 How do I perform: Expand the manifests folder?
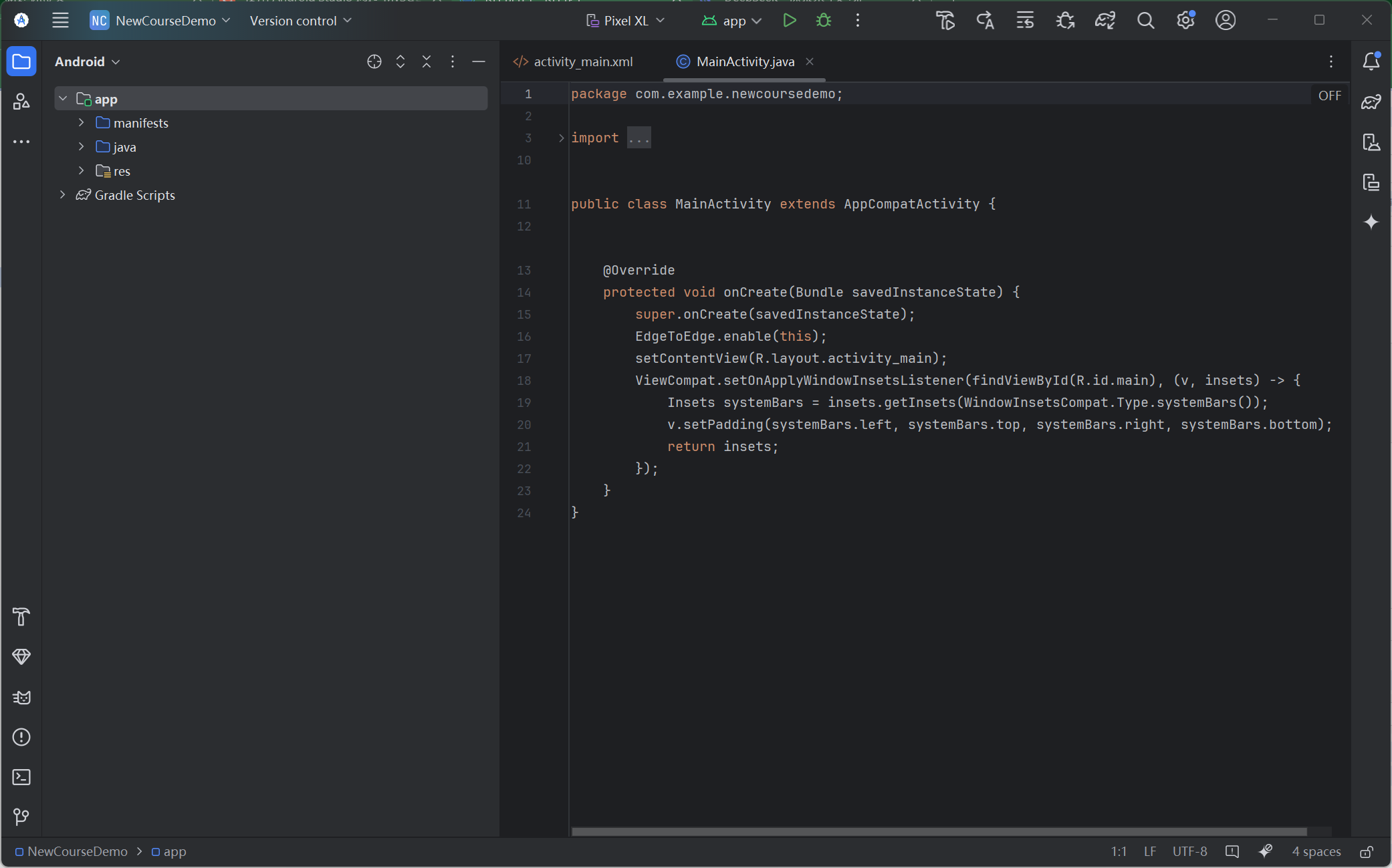[81, 123]
